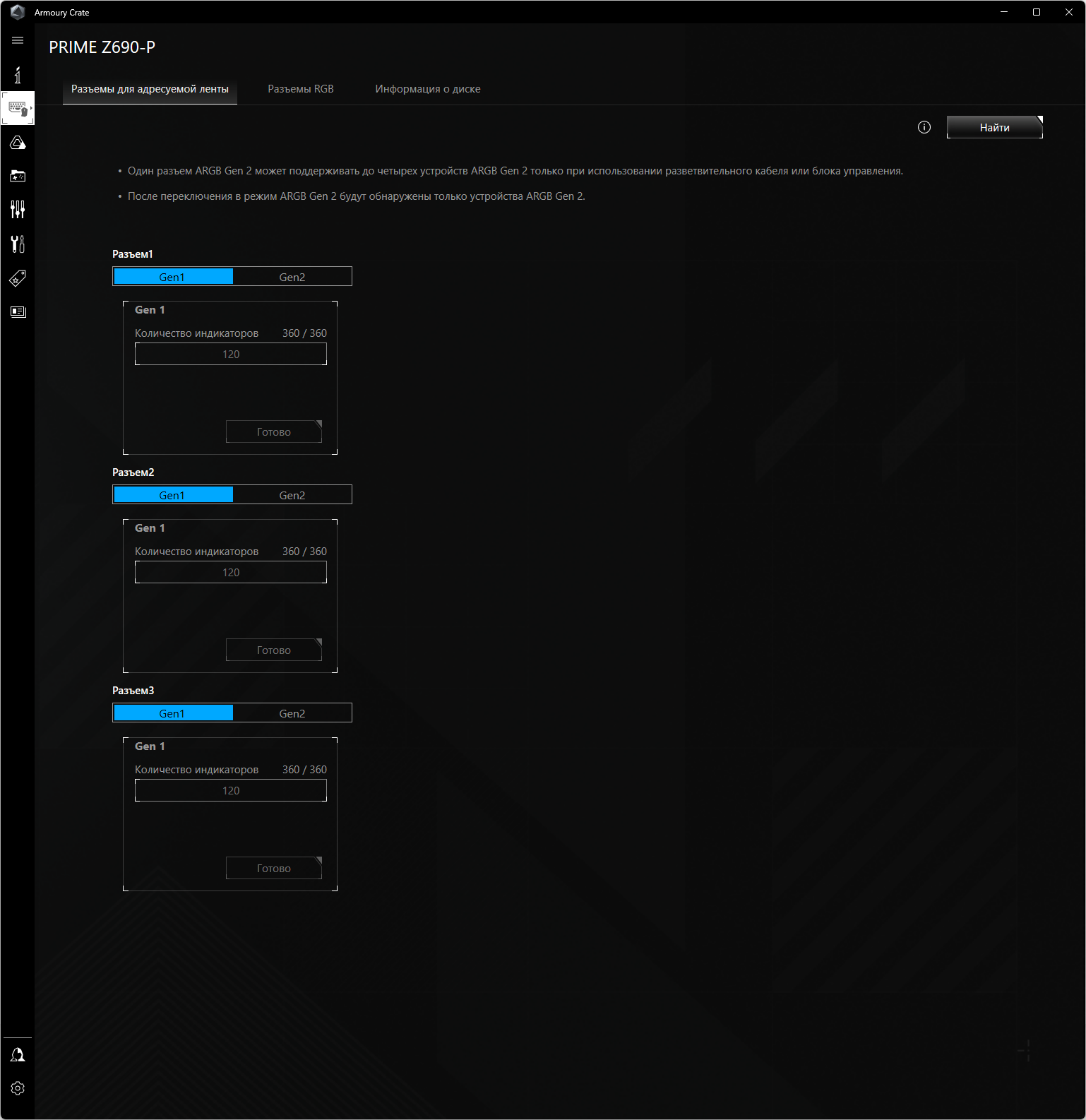Open the Game Library folder-gamepad icon
The image size is (1086, 1120).
(x=18, y=176)
